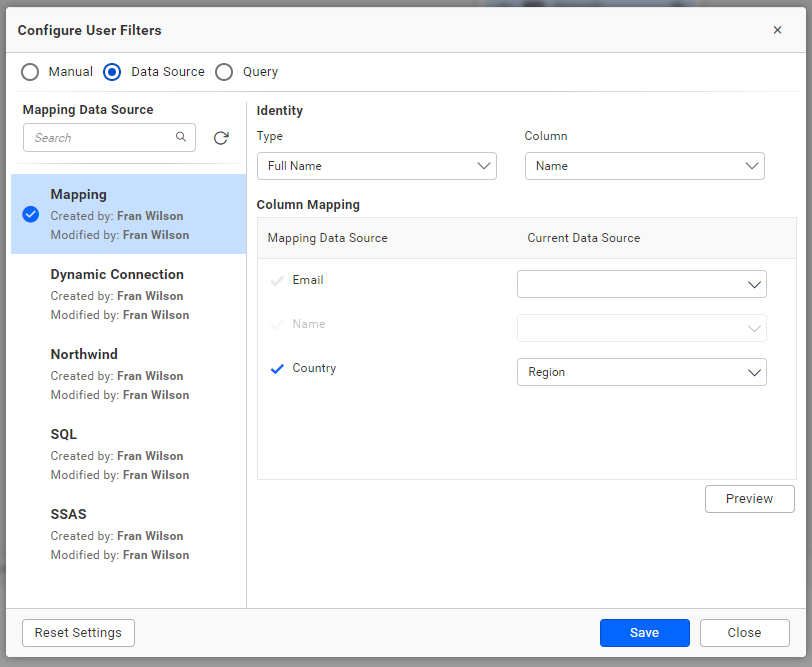Open the Region dropdown next to Country
Viewport: 812px width, 667px height.
pos(641,371)
